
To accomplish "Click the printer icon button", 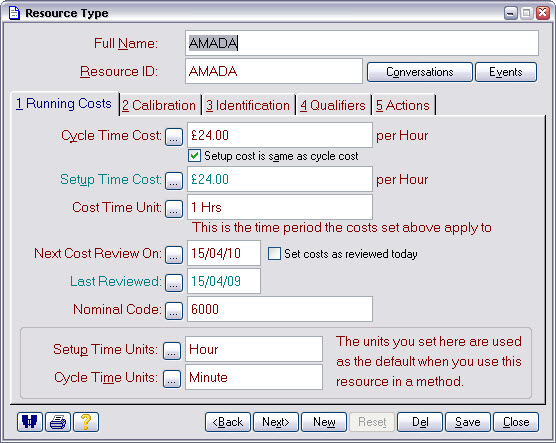I will click(x=58, y=422).
